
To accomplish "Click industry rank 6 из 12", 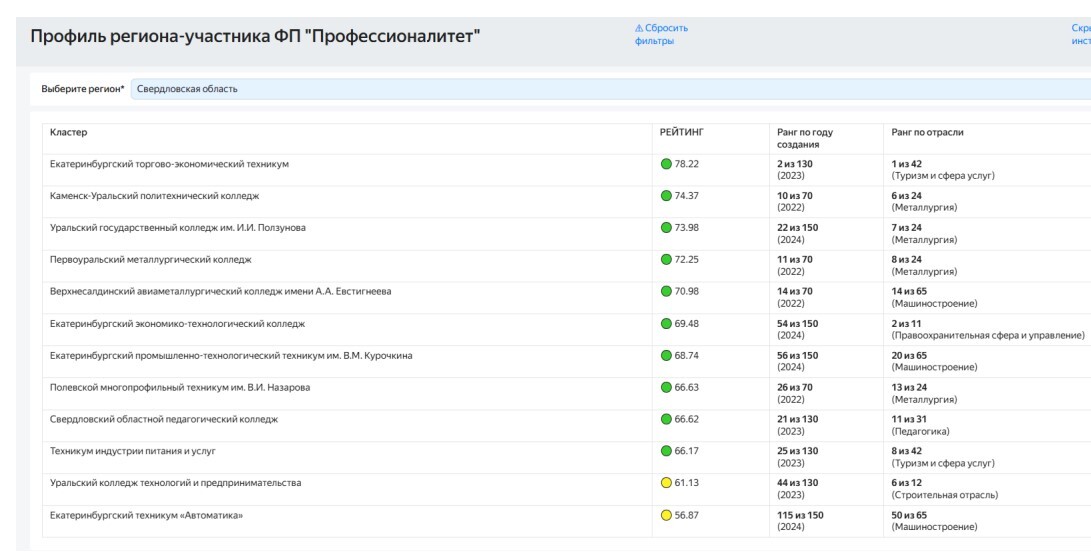I will coord(907,483).
